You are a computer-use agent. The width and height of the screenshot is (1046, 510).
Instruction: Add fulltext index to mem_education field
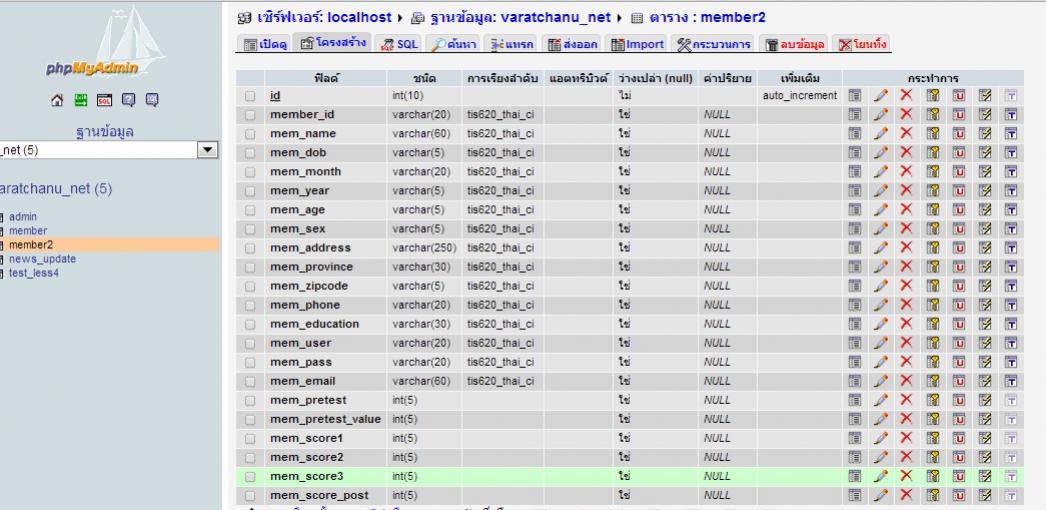[1011, 324]
